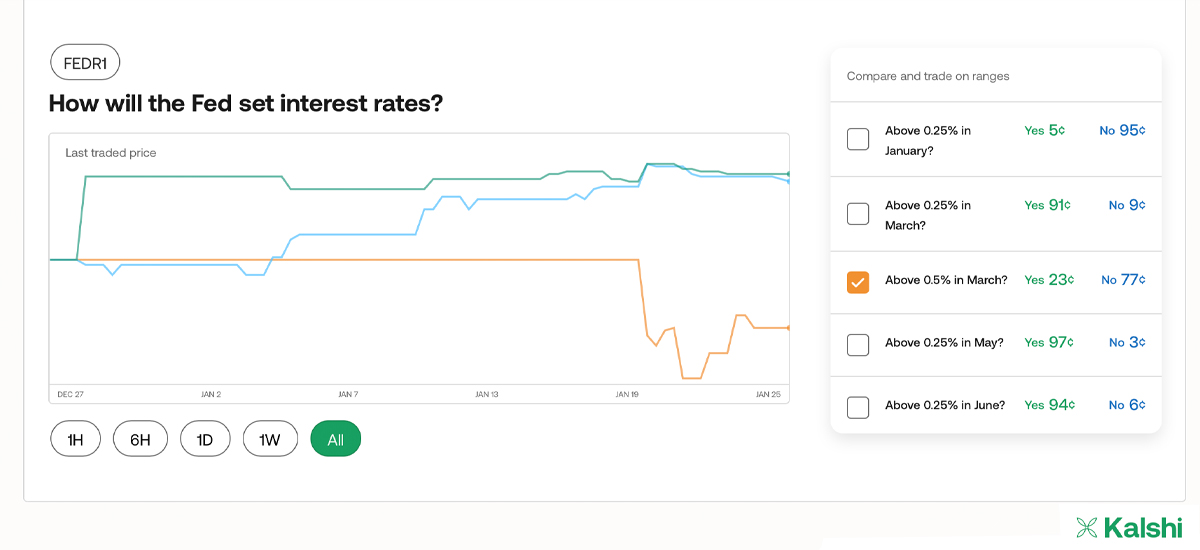Viewport: 1200px width, 550px height.
Task: Click Yes 94¢ for June
Action: [1049, 405]
